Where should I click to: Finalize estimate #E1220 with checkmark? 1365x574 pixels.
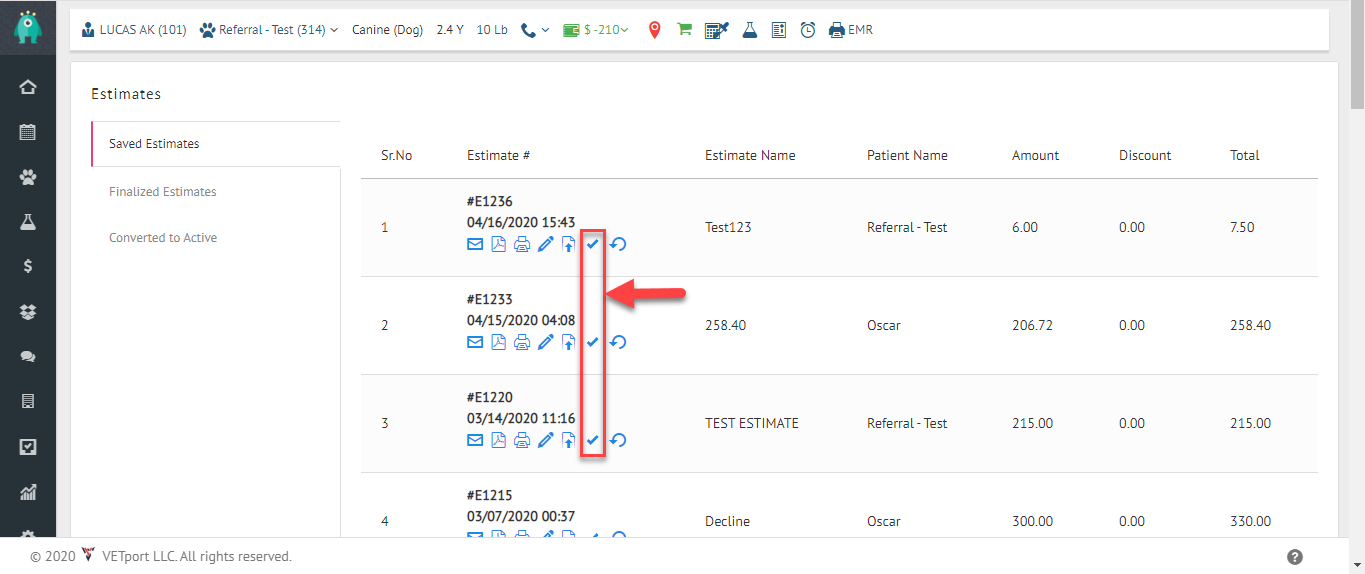tap(592, 440)
